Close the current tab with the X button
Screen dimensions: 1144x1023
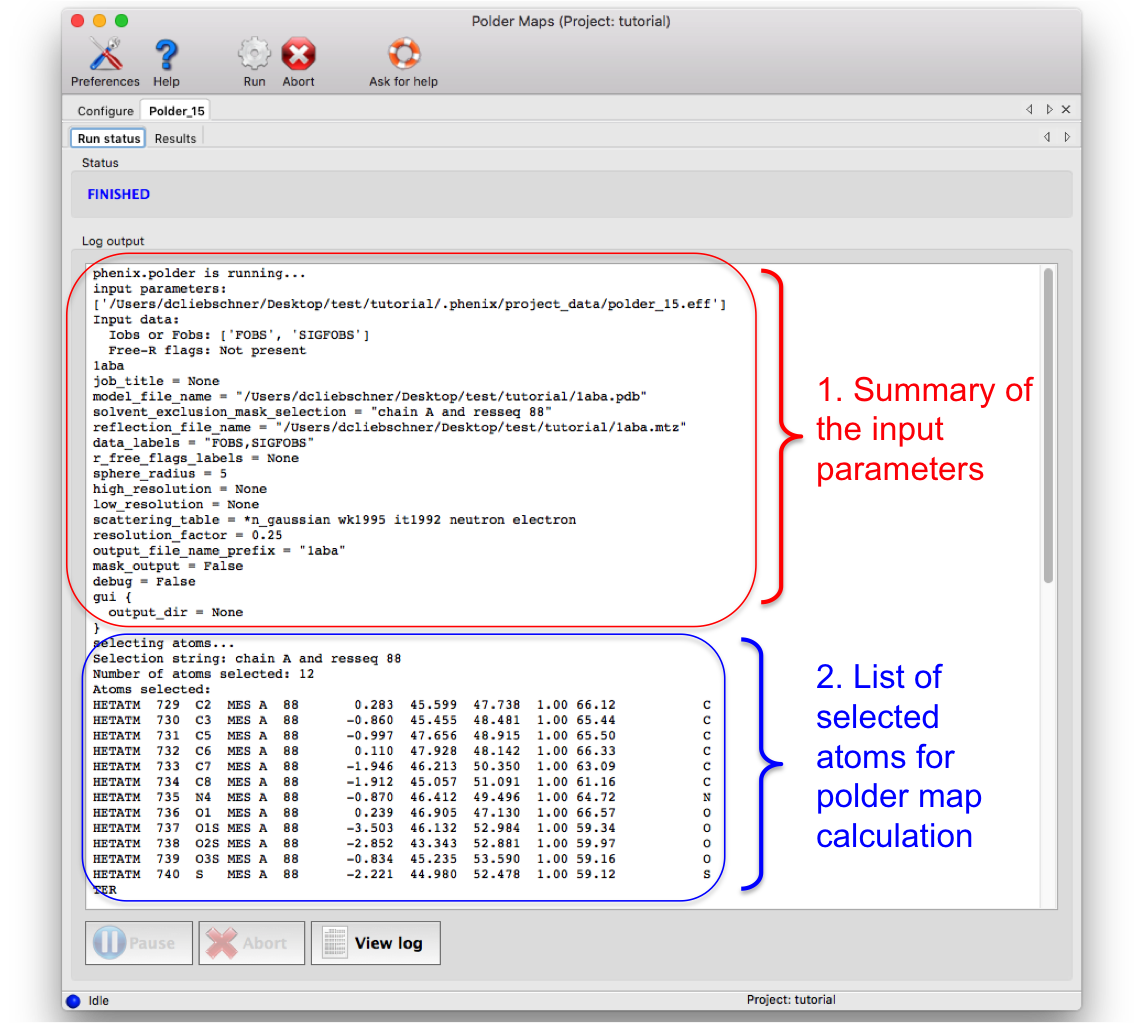click(1066, 110)
